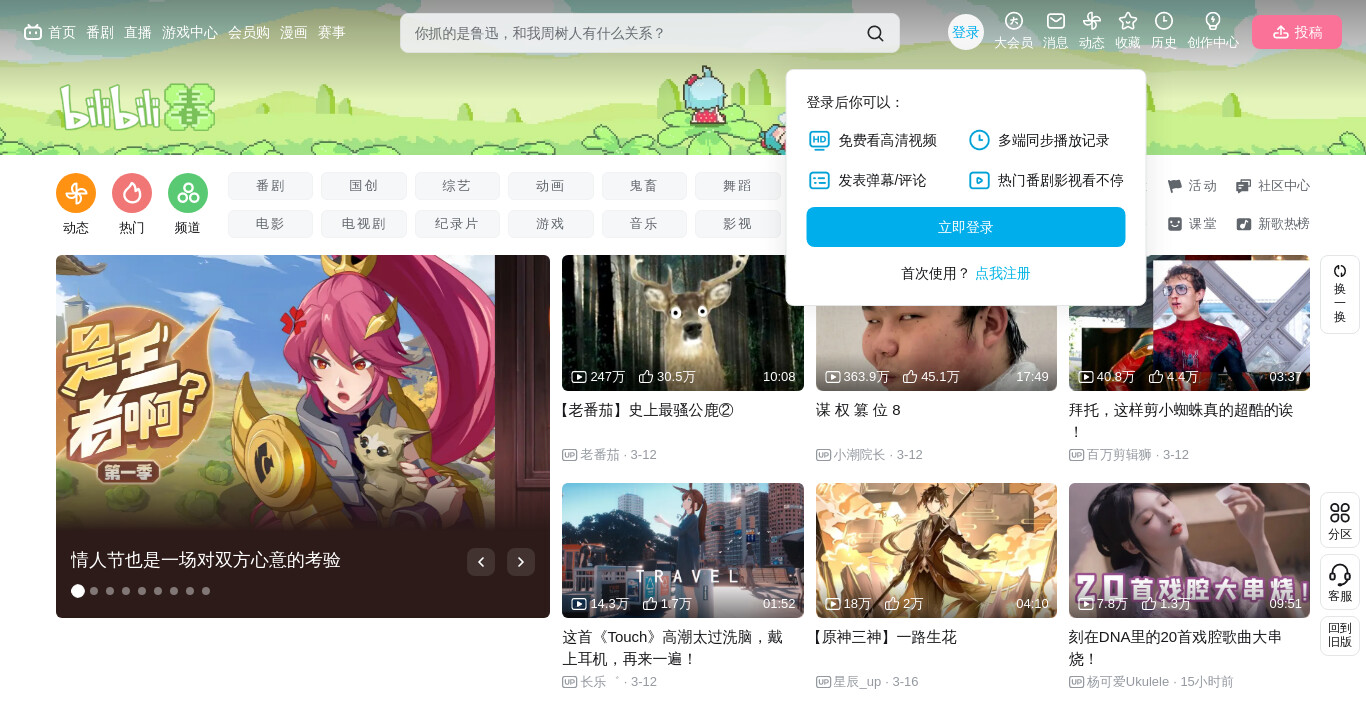Open the deer video thumbnail
The height and width of the screenshot is (728, 1366).
[683, 323]
